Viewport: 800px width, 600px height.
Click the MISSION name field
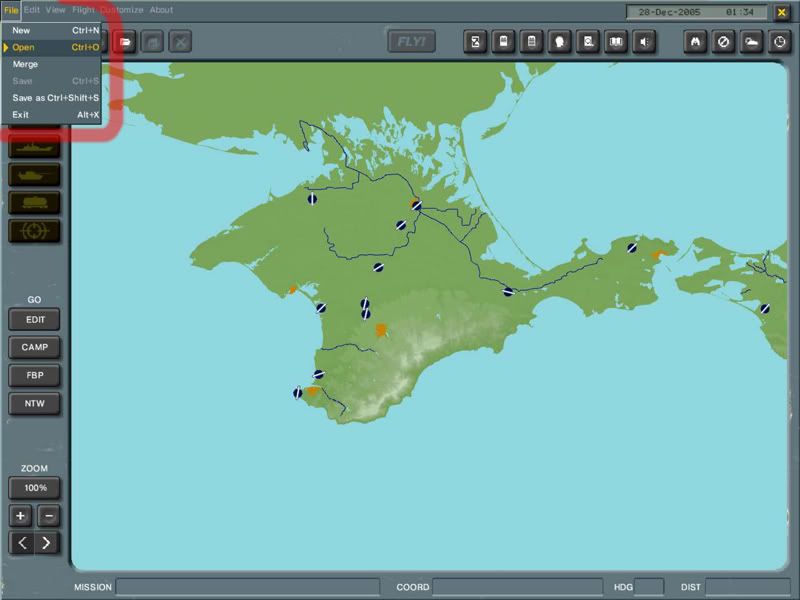tap(247, 587)
